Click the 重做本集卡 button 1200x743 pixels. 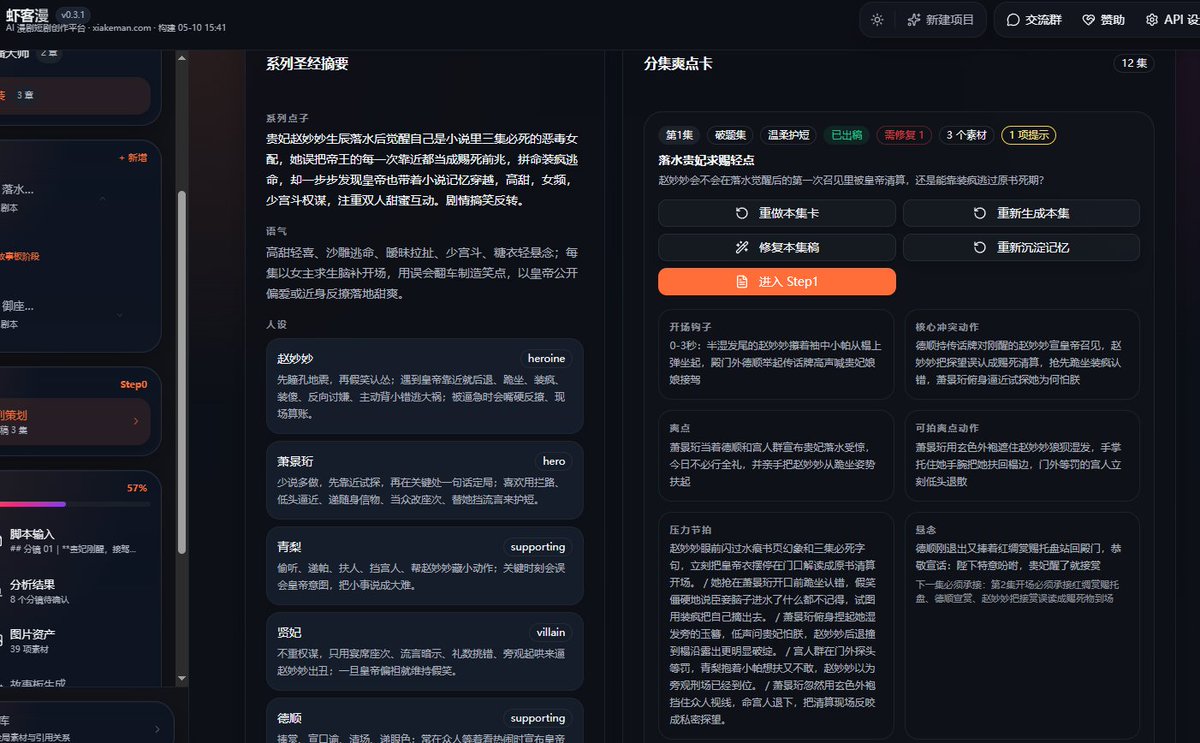coord(777,213)
